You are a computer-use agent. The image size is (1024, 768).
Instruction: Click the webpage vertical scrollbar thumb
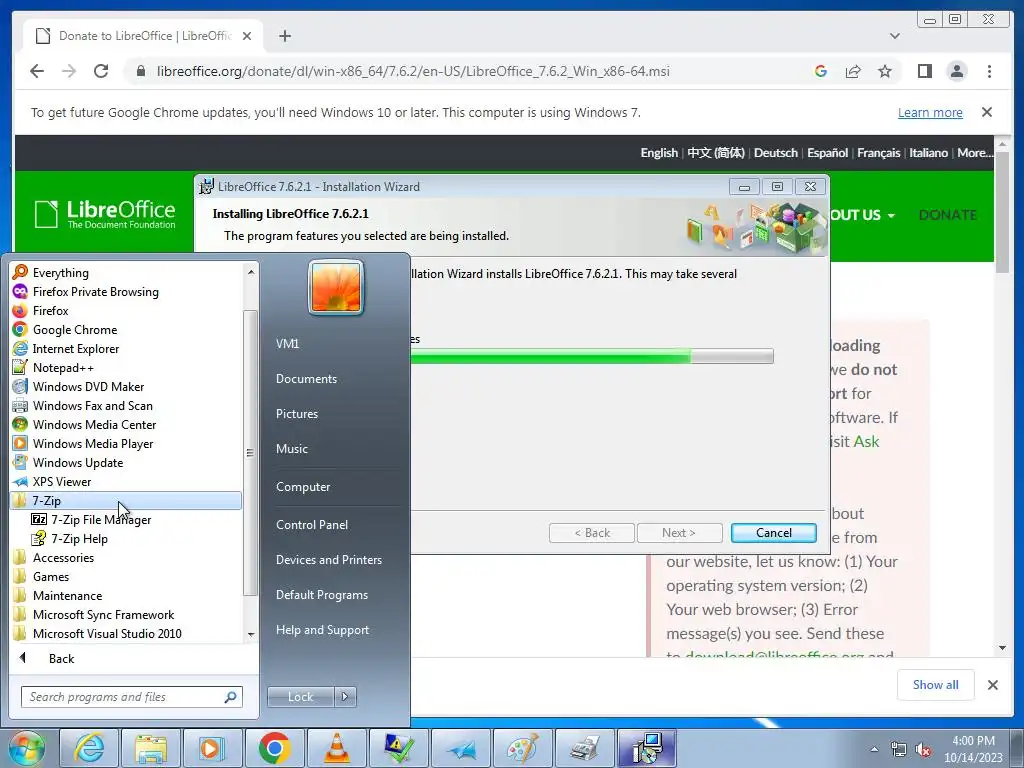pos(1002,211)
